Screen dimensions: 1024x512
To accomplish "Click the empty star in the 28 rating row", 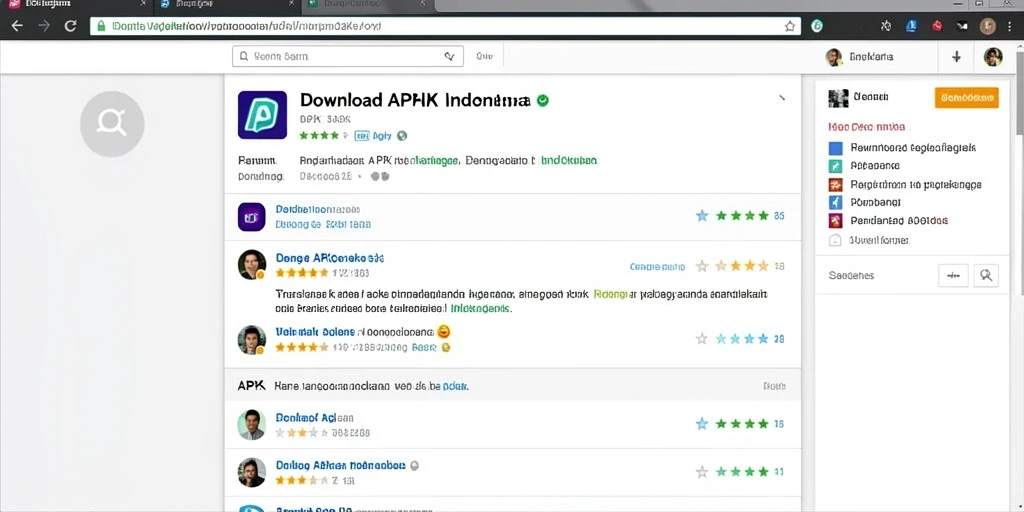I will [x=702, y=338].
